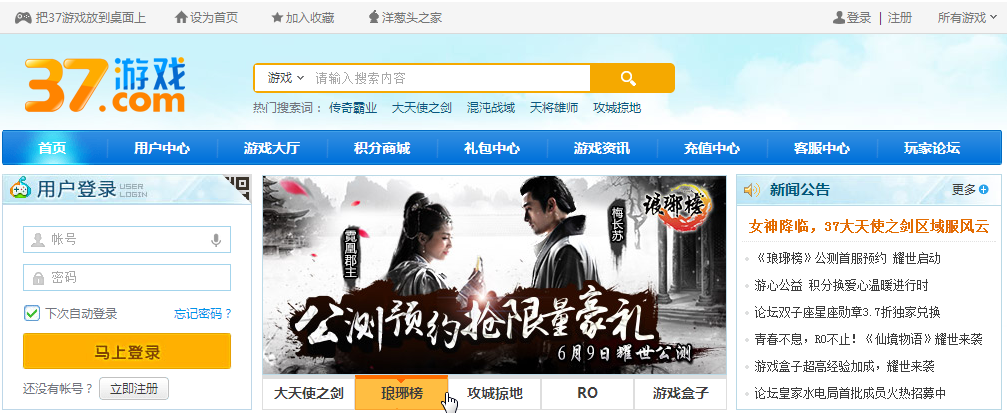Expand the 游戏 search category dropdown
This screenshot has height=413, width=1007.
coord(286,78)
